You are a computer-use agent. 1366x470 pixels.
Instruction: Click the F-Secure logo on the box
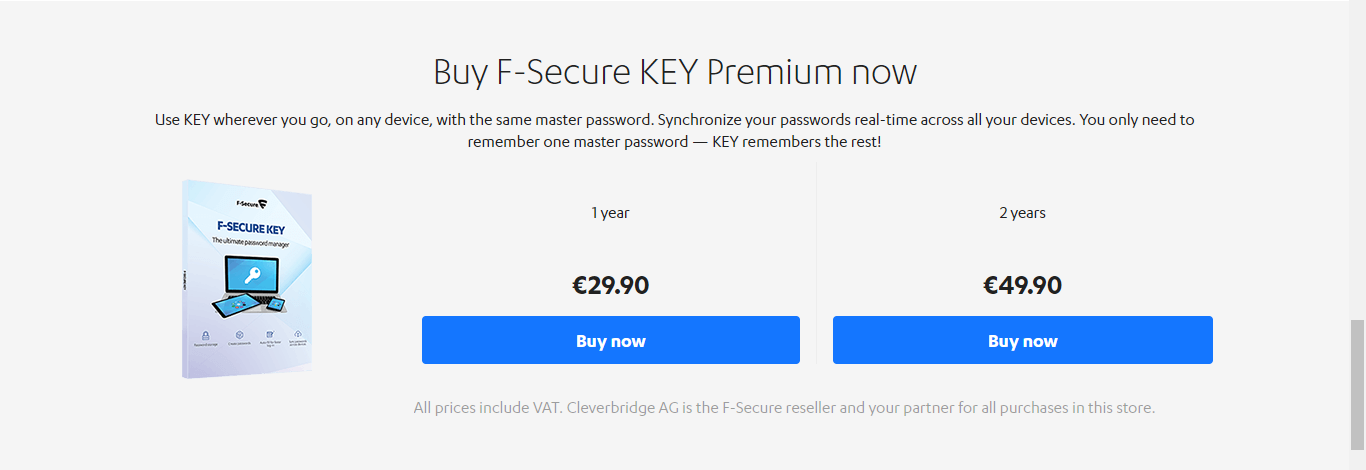pos(251,203)
